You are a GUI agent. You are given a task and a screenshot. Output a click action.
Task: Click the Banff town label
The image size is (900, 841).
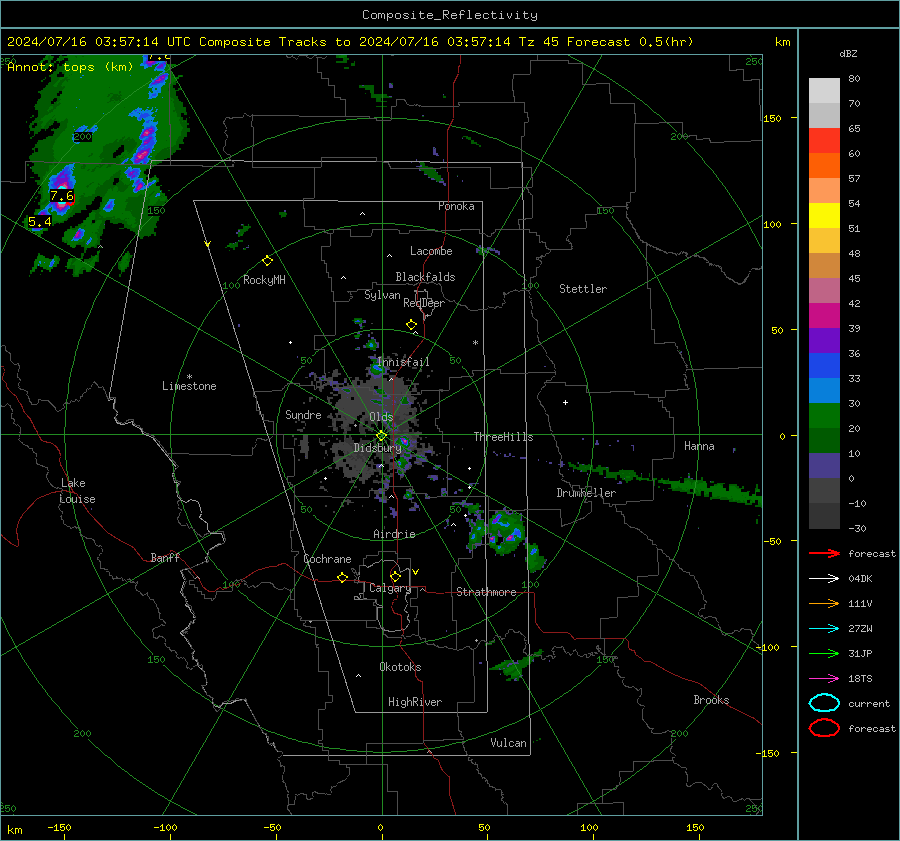click(165, 558)
